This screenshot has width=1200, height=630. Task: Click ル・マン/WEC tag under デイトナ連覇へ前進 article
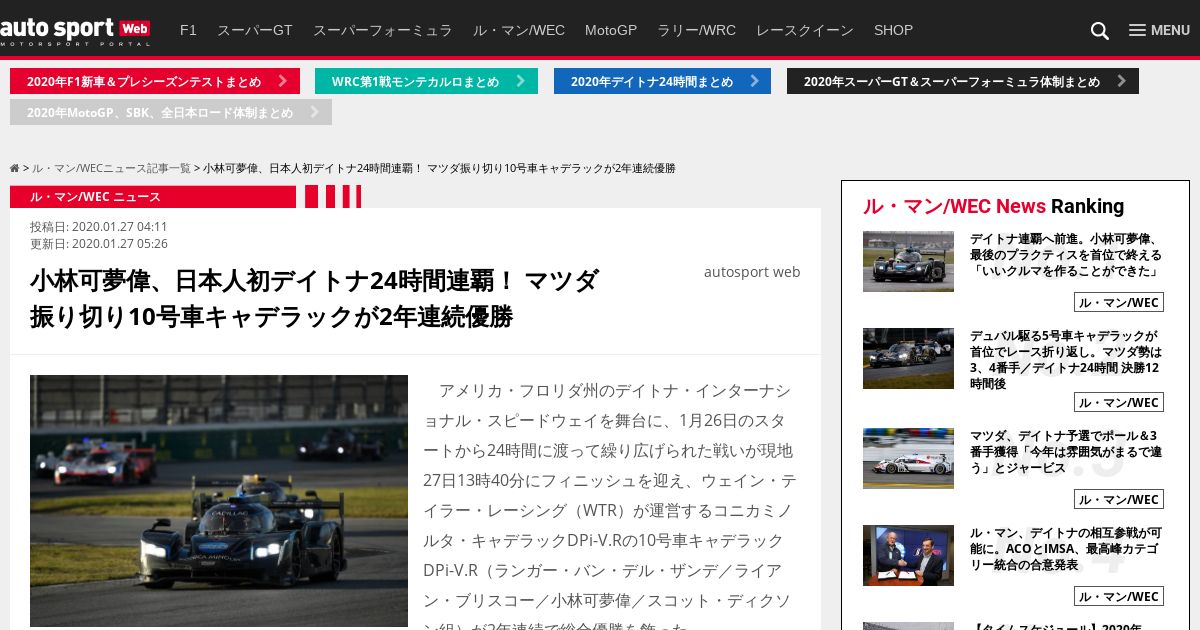tap(1119, 302)
